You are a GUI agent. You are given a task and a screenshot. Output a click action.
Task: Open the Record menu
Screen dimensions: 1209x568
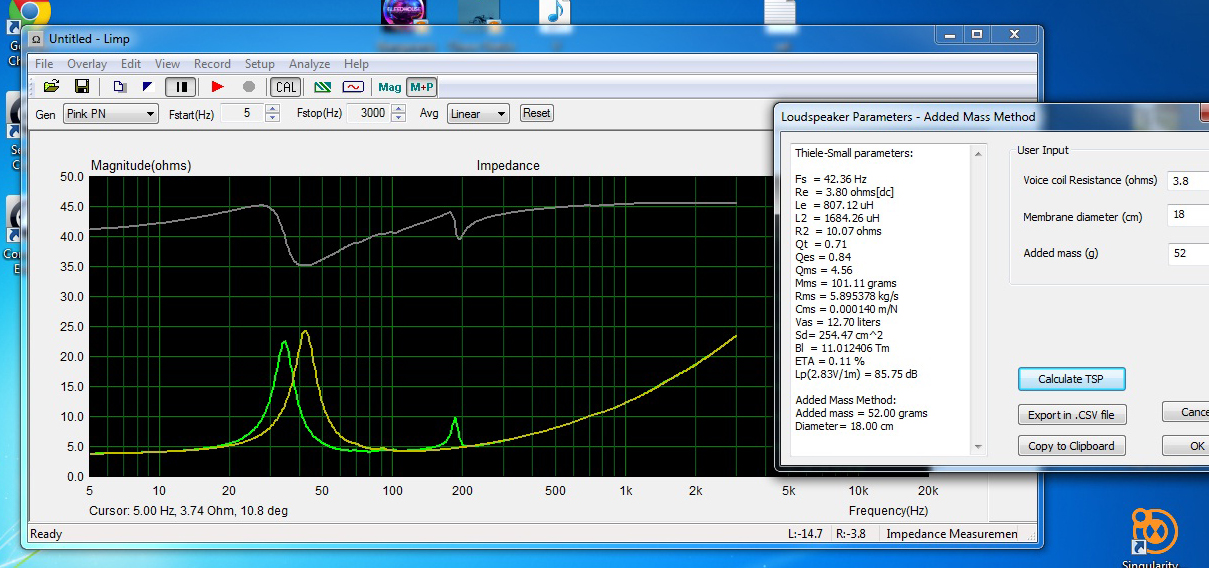click(x=212, y=64)
